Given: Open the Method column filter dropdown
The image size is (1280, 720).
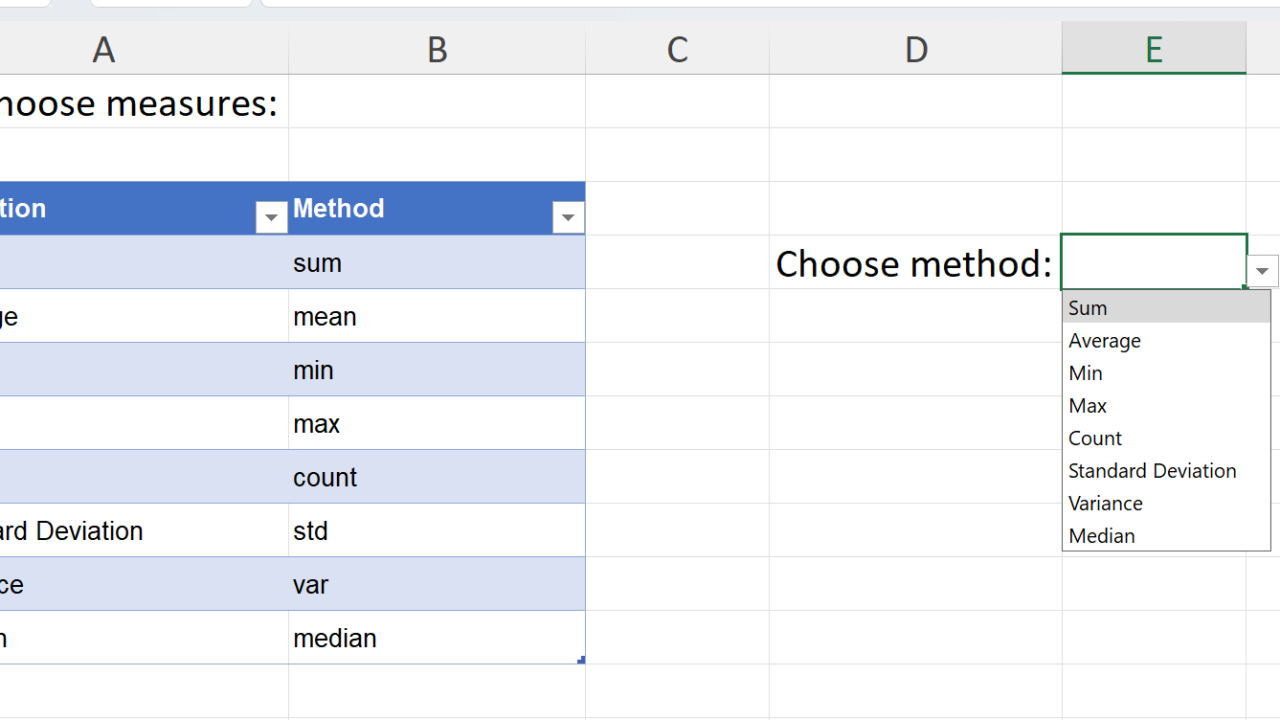Looking at the screenshot, I should tap(568, 217).
